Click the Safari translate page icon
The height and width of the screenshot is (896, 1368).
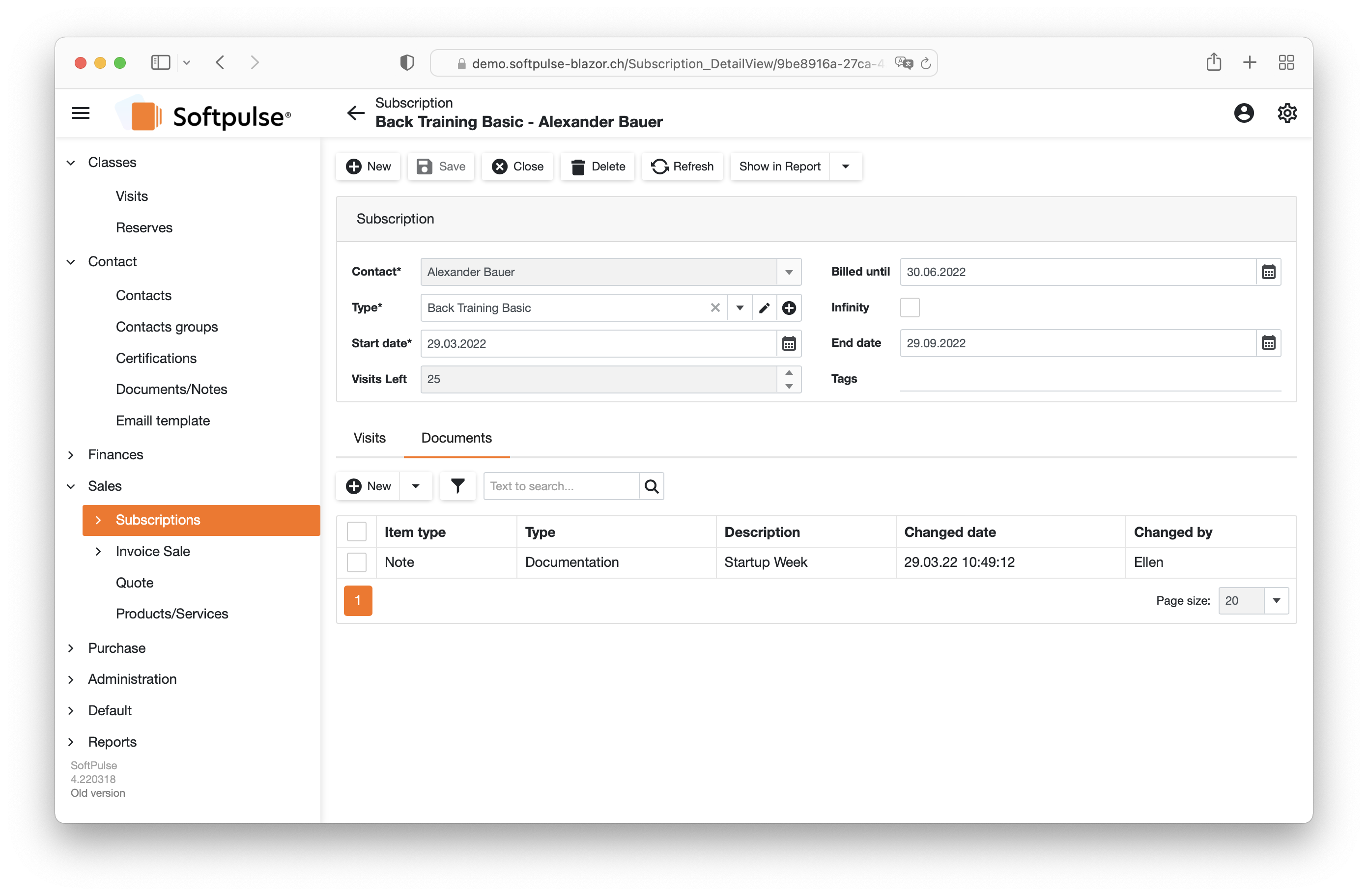pos(904,63)
